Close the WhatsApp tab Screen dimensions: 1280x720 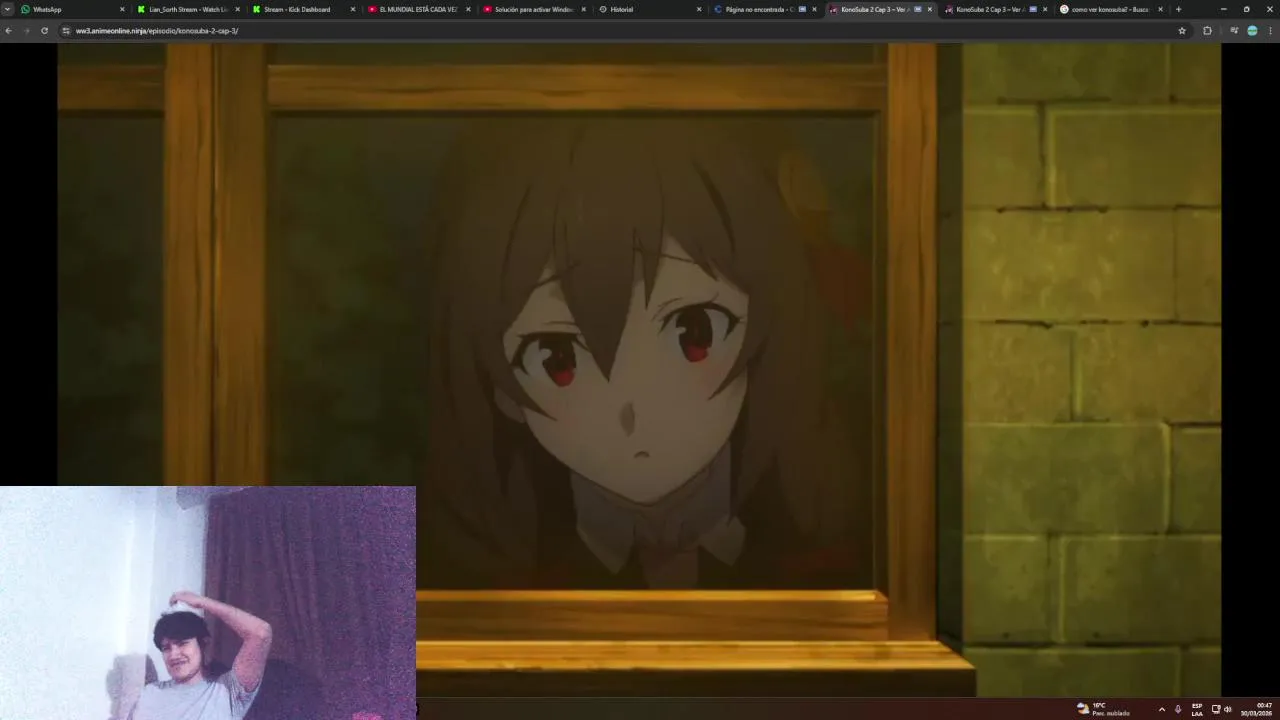[x=122, y=9]
